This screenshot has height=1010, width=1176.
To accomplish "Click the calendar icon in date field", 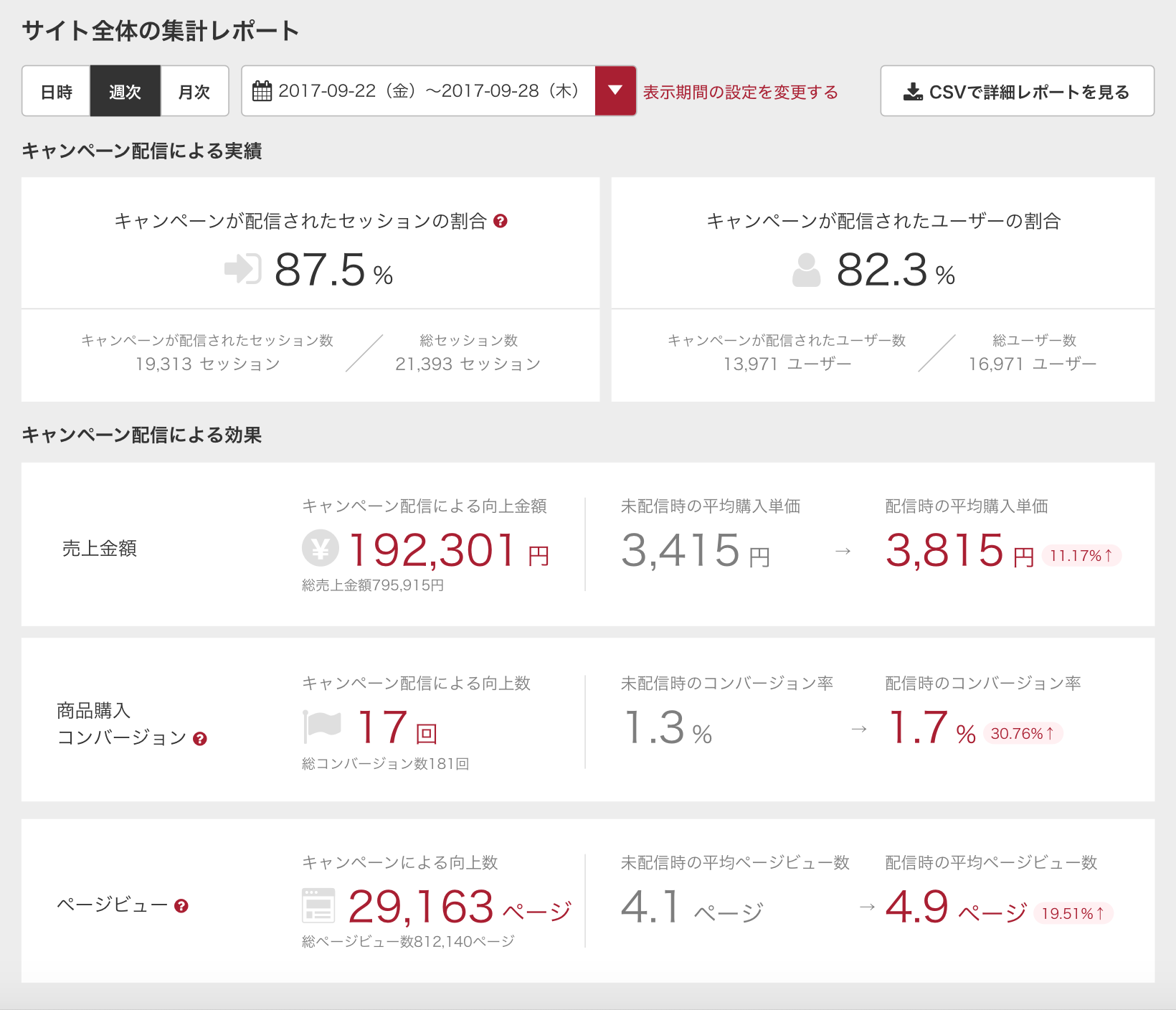I will pyautogui.click(x=262, y=91).
